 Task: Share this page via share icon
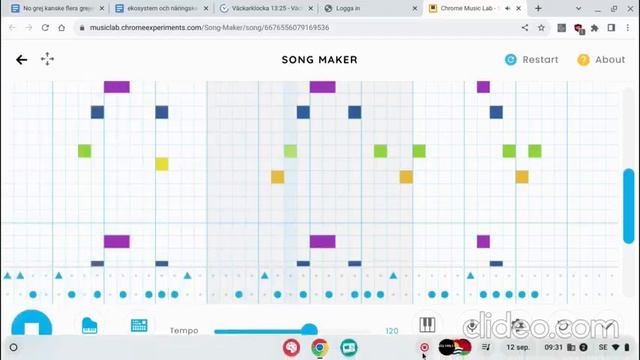click(x=525, y=27)
